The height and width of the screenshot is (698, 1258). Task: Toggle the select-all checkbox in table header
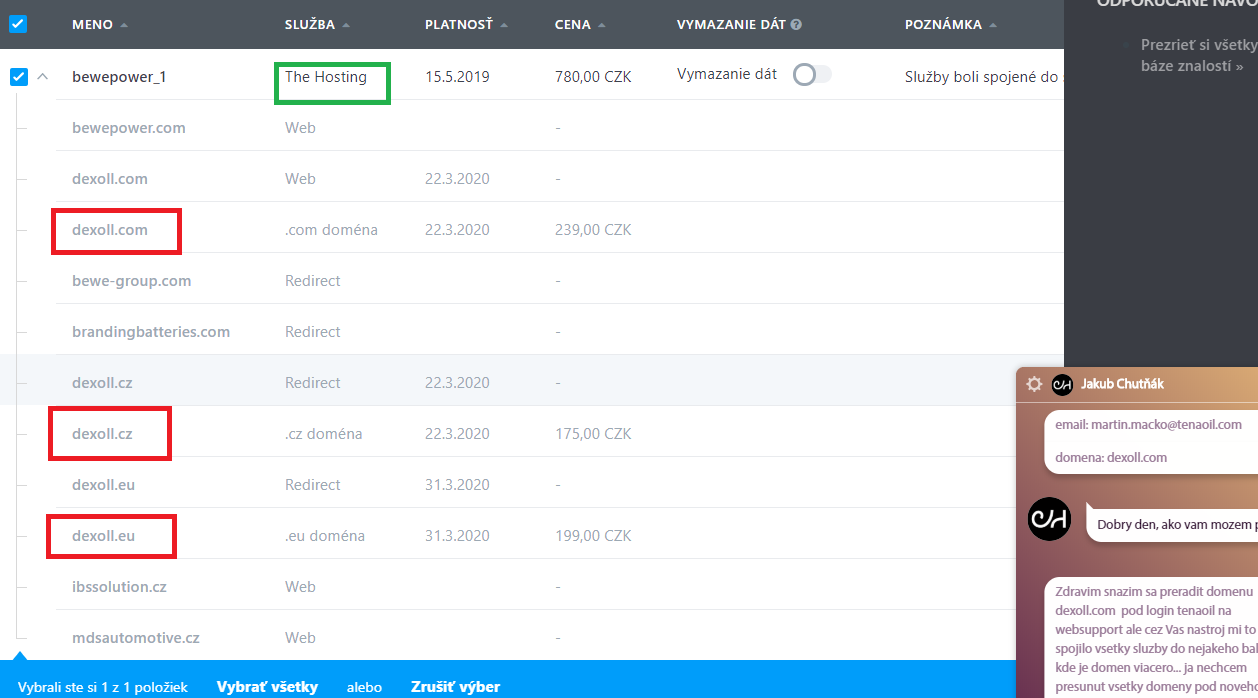(18, 24)
